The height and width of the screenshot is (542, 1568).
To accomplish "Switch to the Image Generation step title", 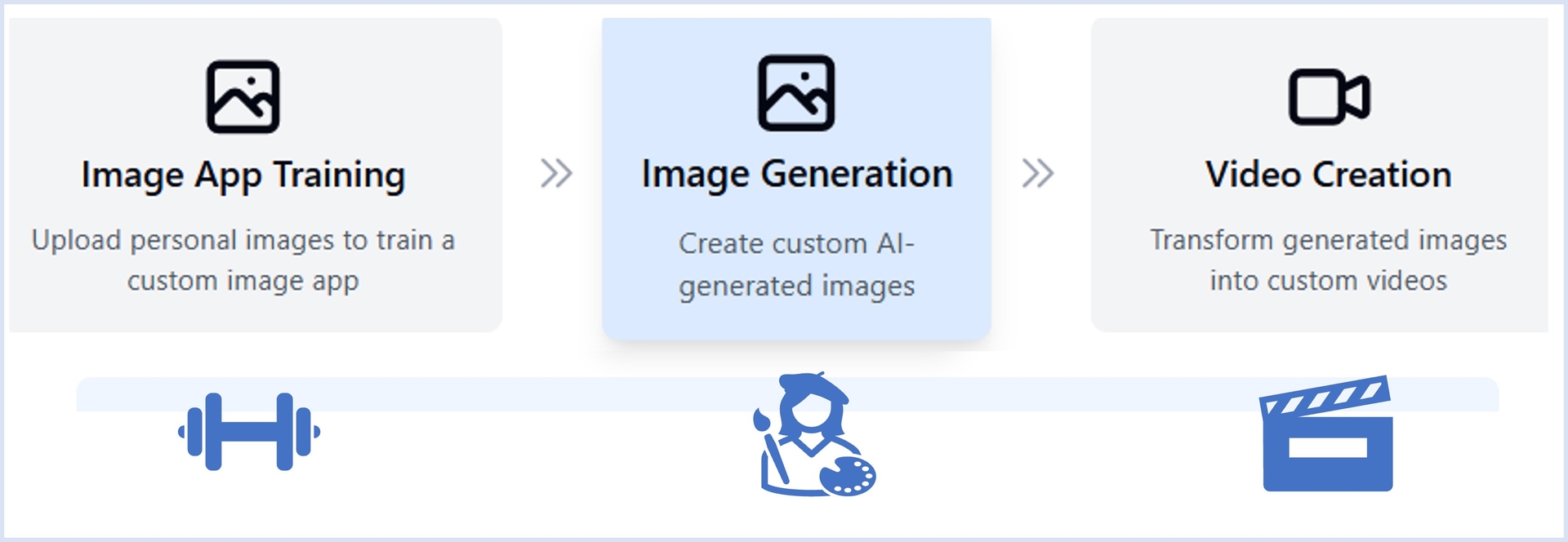I will pos(797,175).
